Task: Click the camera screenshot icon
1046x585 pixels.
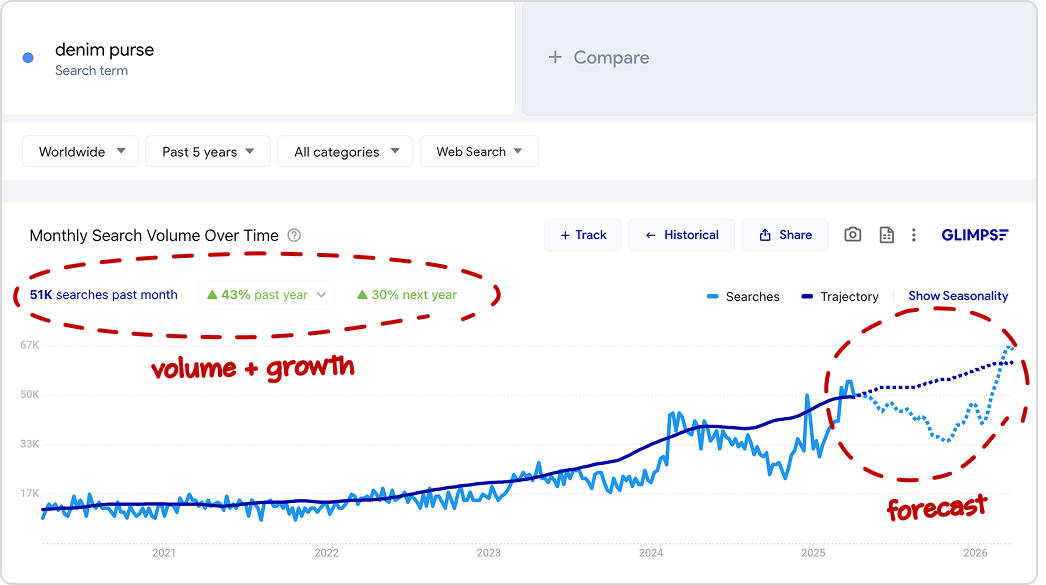Action: click(x=852, y=235)
